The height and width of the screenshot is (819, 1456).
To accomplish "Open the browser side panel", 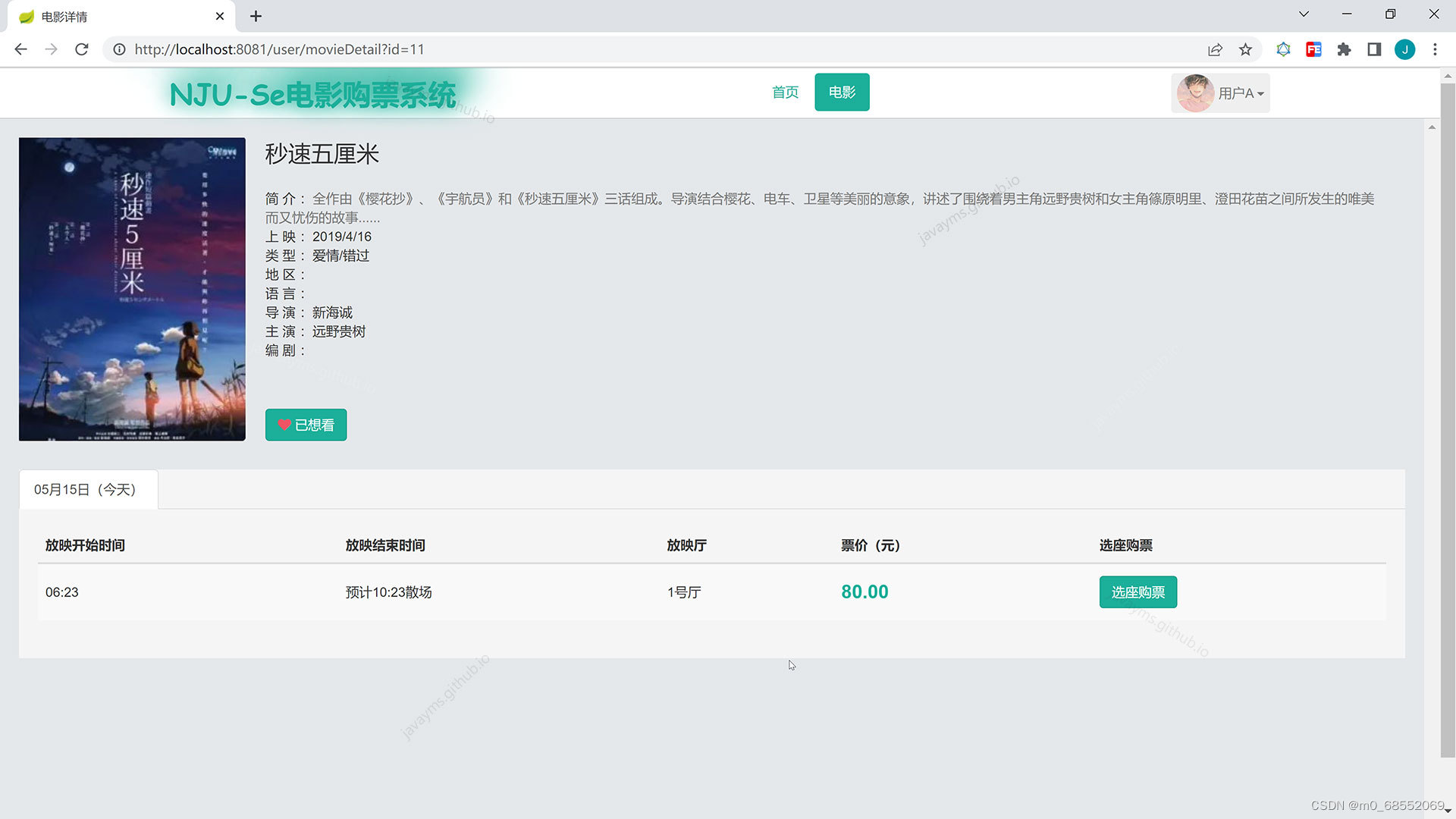I will coord(1374,49).
